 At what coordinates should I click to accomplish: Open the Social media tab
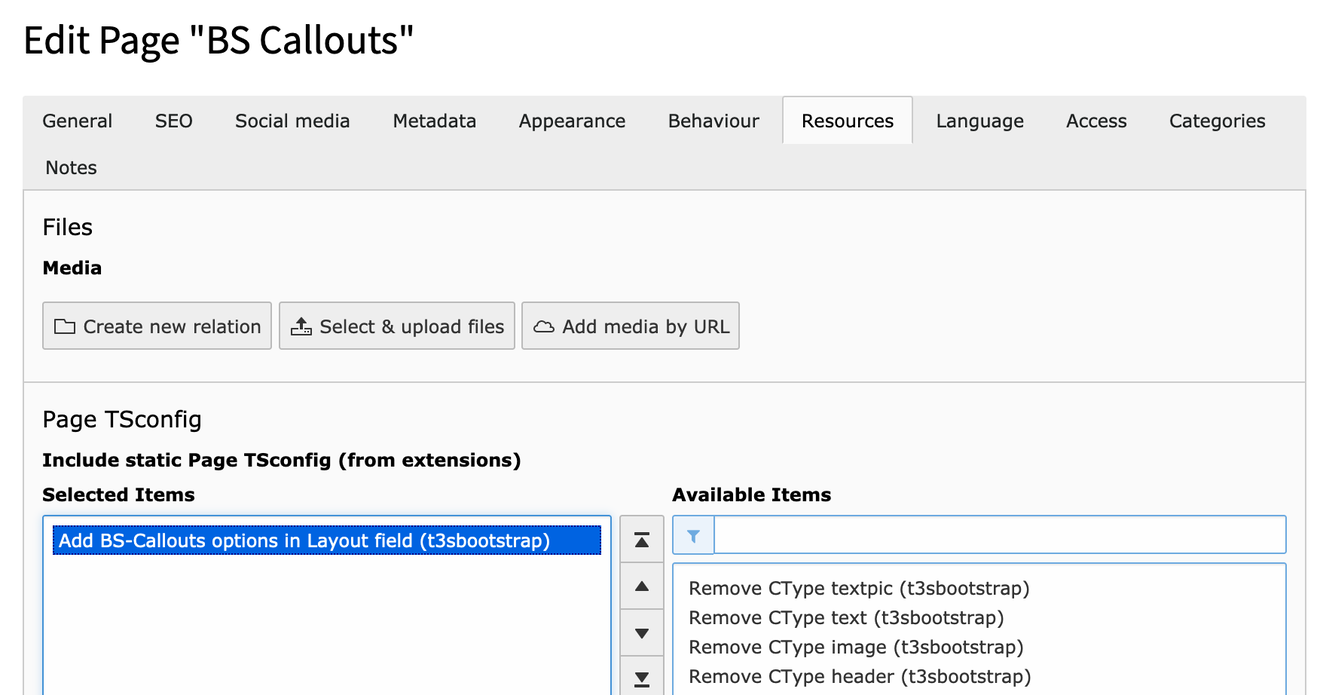292,121
